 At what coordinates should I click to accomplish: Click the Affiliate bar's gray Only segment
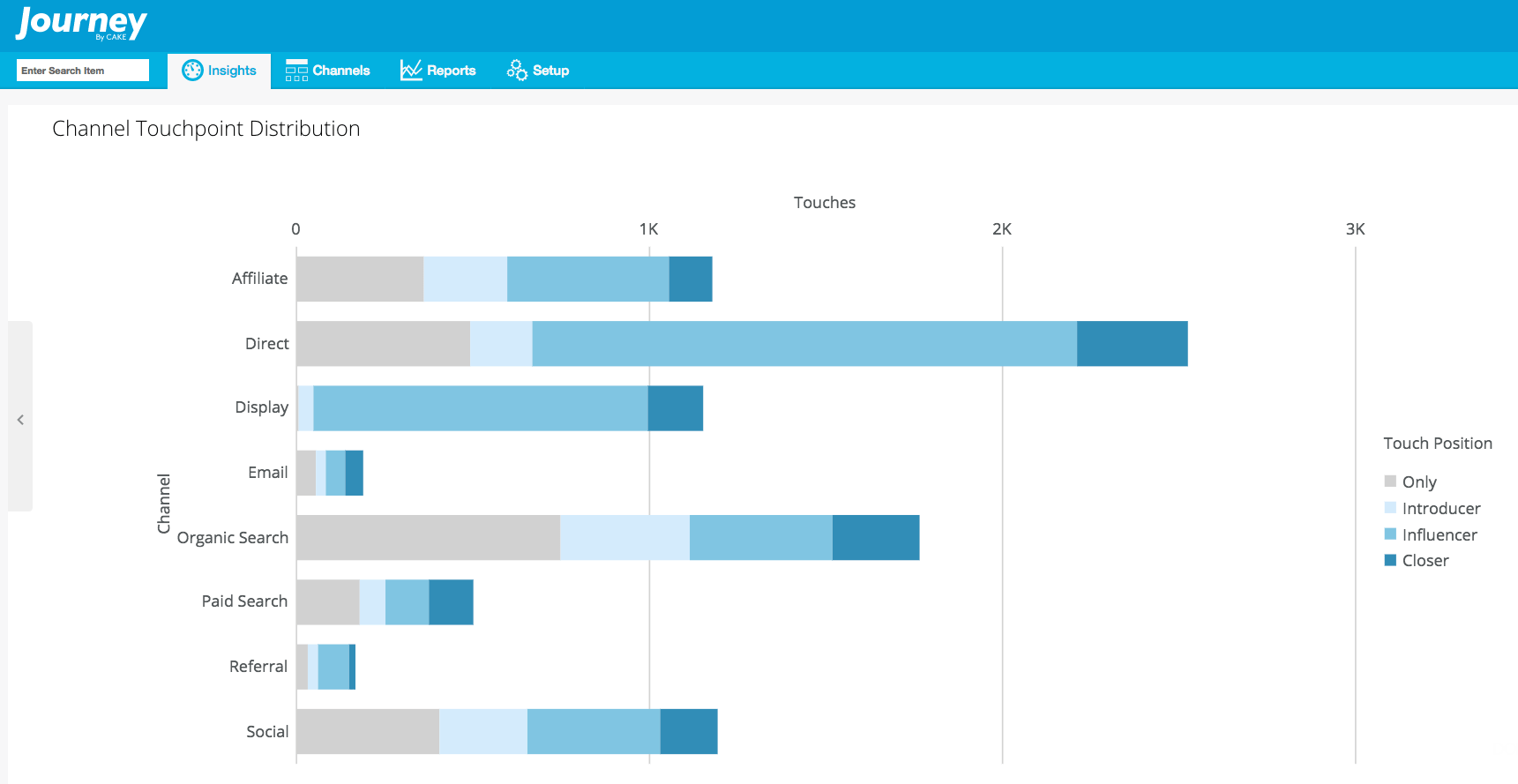(x=360, y=279)
